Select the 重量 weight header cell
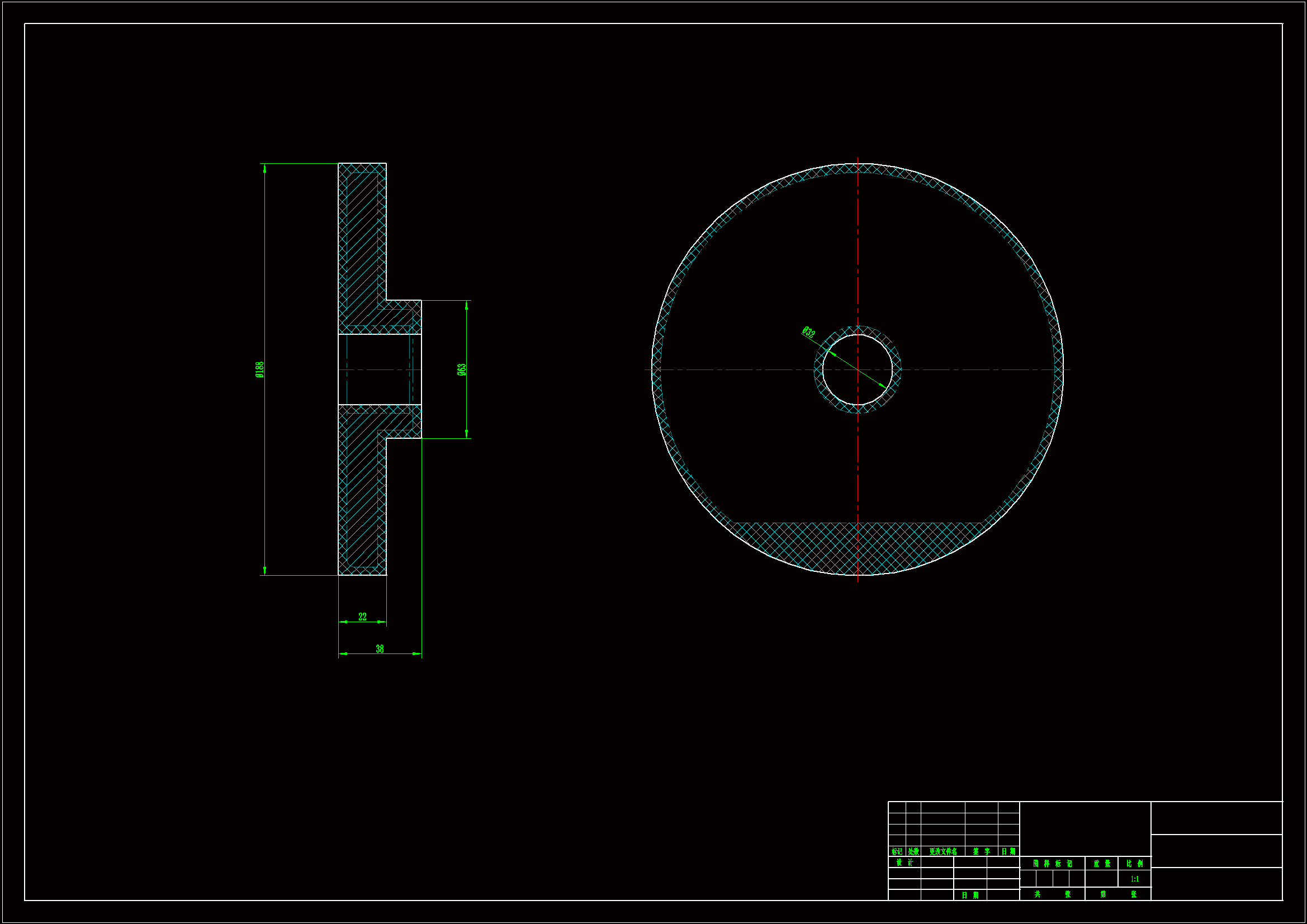This screenshot has width=1307, height=924. point(1101,864)
